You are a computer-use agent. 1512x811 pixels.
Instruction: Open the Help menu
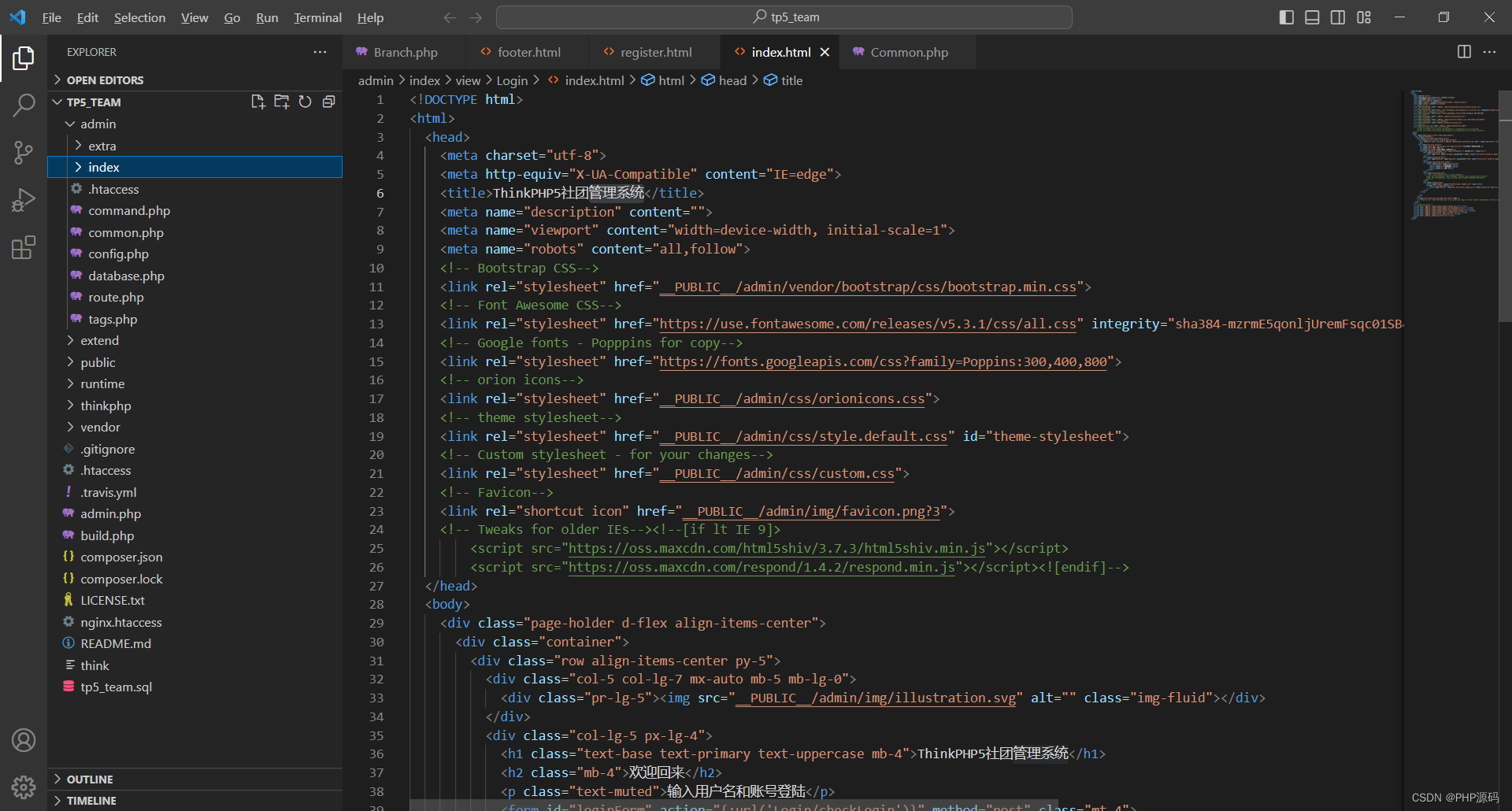coord(370,17)
